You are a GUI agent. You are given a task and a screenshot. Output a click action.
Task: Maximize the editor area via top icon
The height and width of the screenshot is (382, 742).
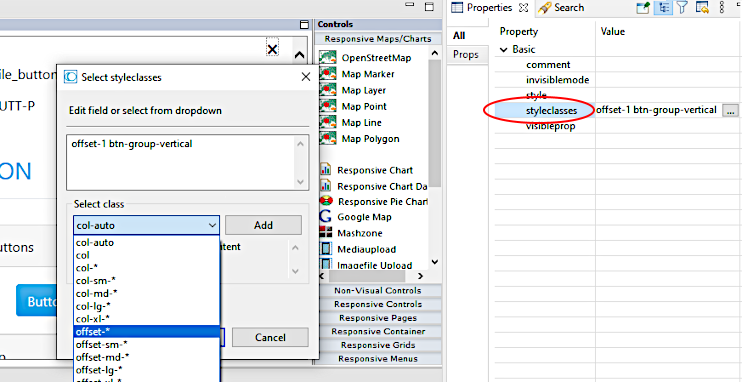pos(429,7)
